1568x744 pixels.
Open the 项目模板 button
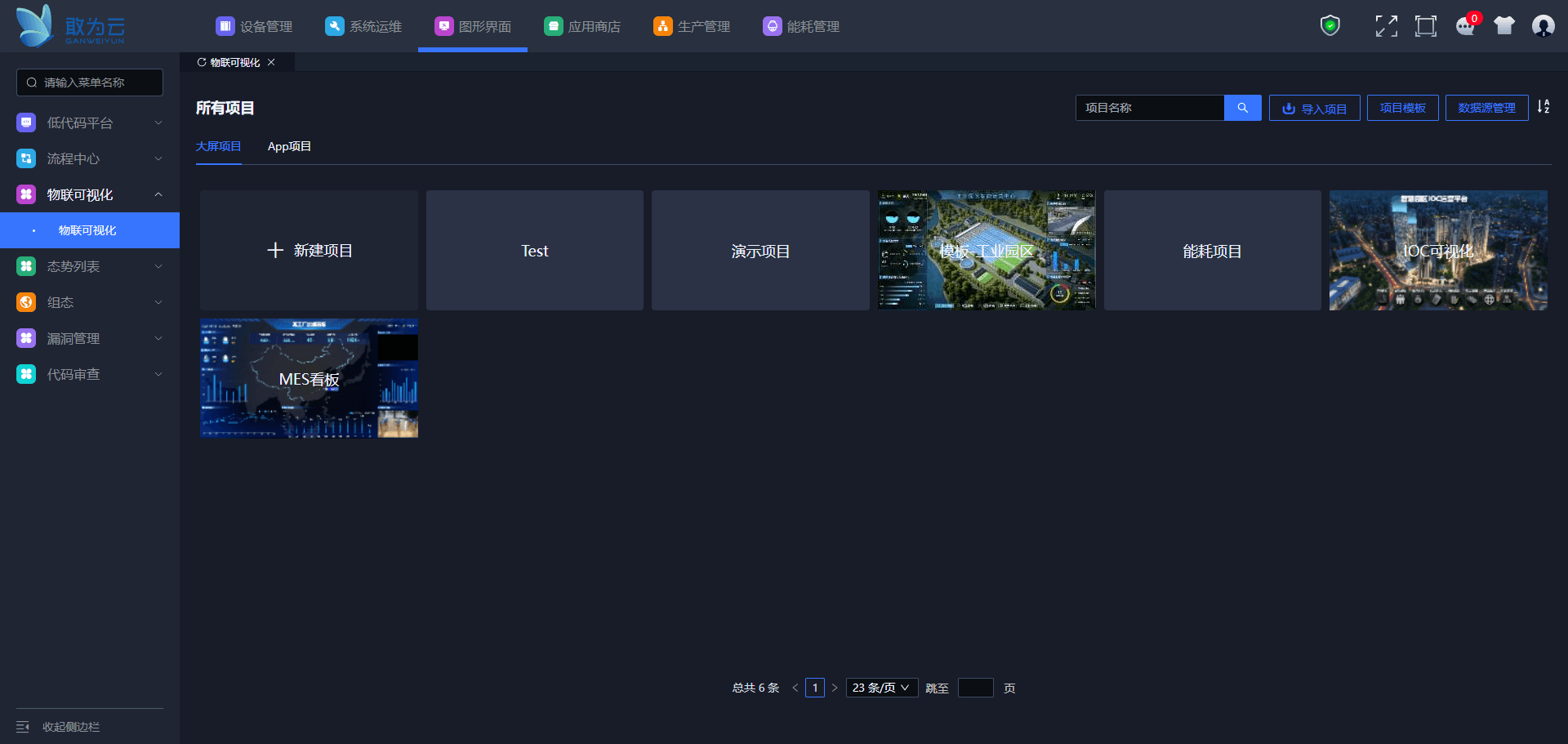tap(1403, 108)
